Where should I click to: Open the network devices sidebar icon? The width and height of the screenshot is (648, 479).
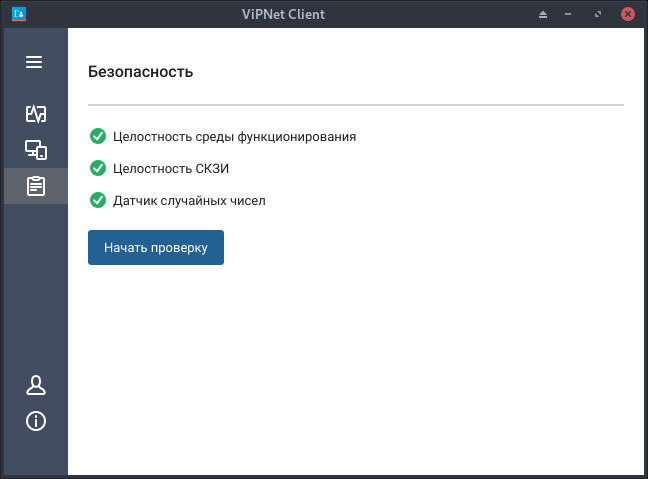pyautogui.click(x=36, y=150)
